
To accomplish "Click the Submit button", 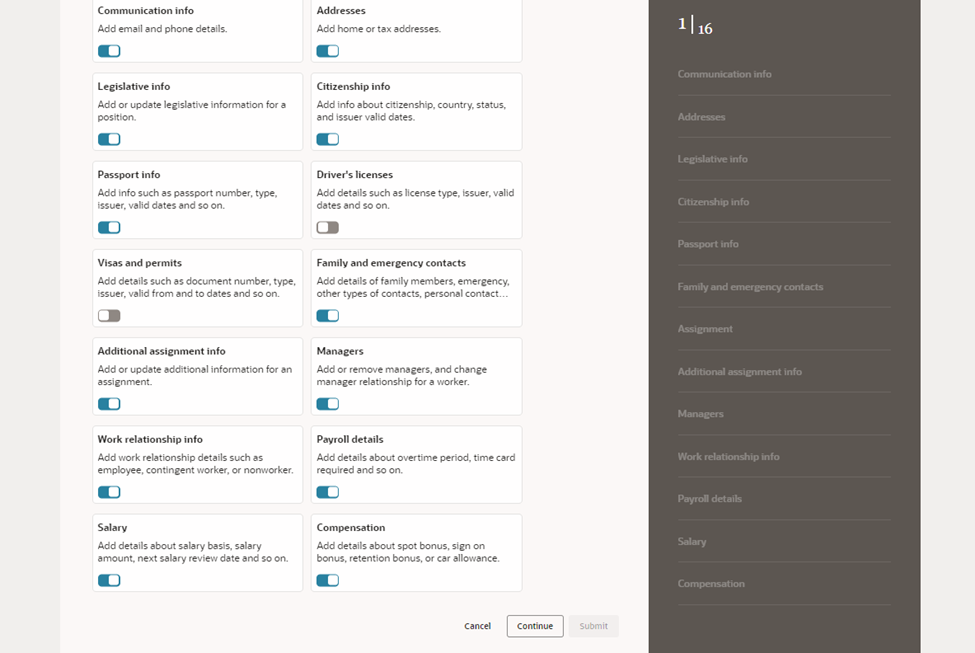I will point(593,625).
